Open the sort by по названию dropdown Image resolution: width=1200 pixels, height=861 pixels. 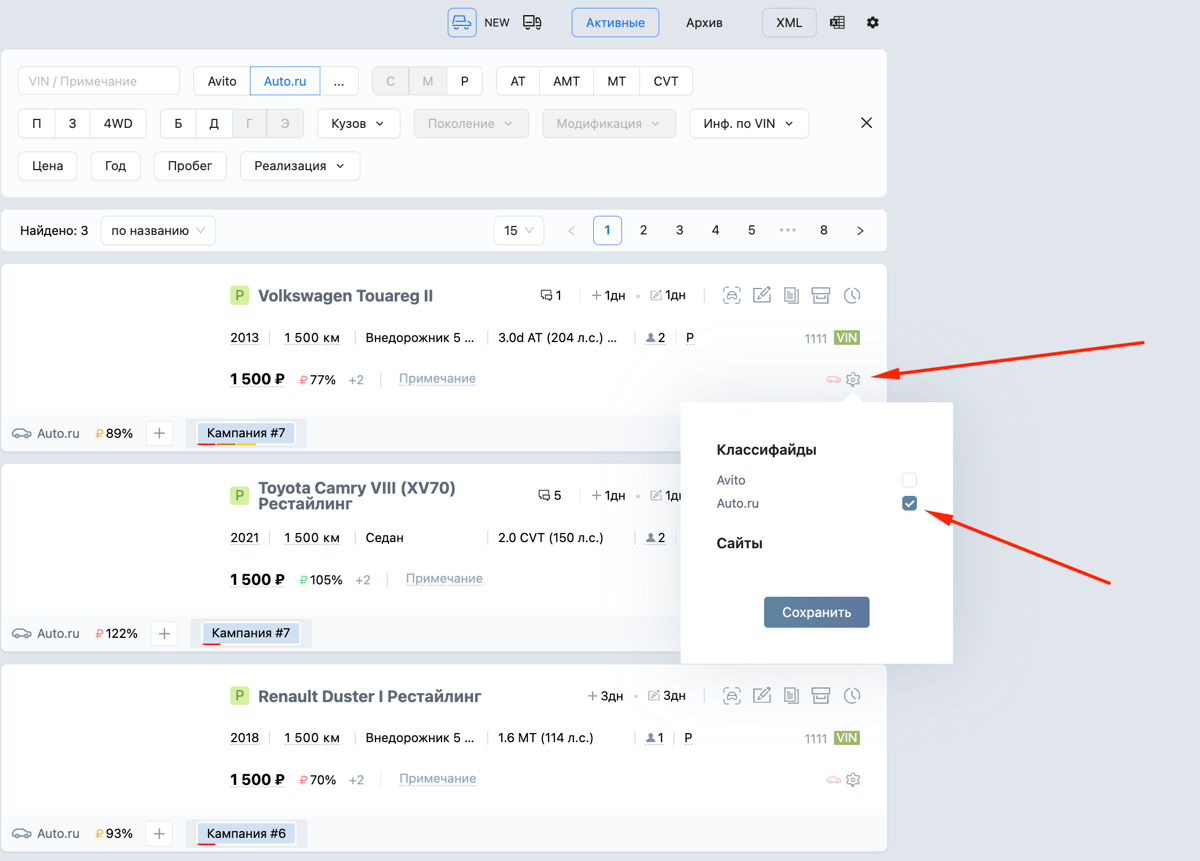[x=158, y=230]
